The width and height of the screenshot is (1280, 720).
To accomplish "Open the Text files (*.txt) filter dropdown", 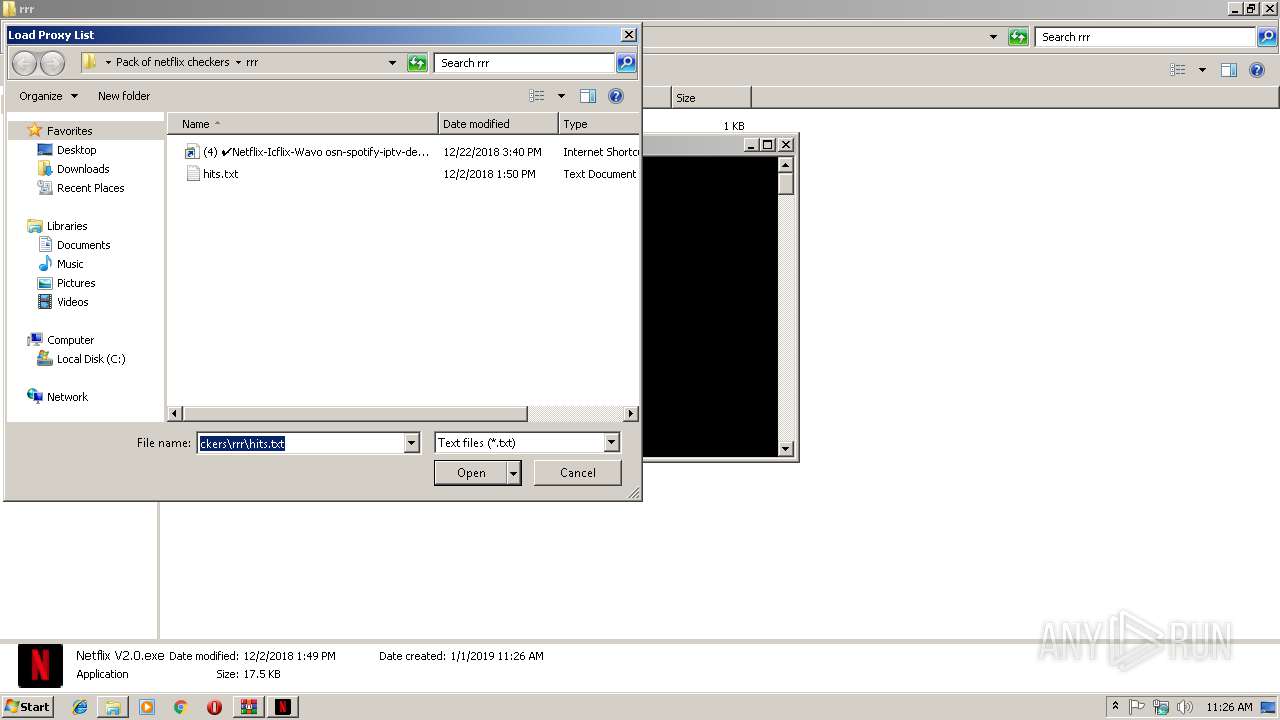I will (x=527, y=443).
